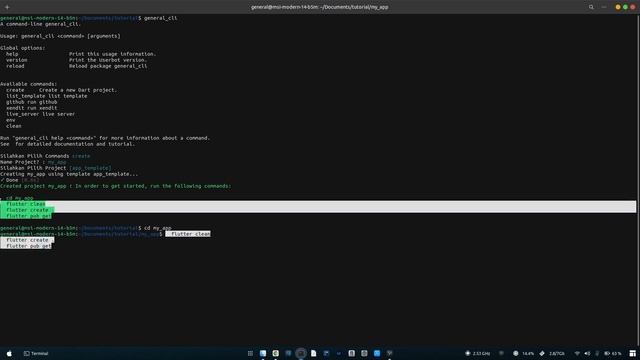Click the green 'Created project my_app' message

coord(116,186)
